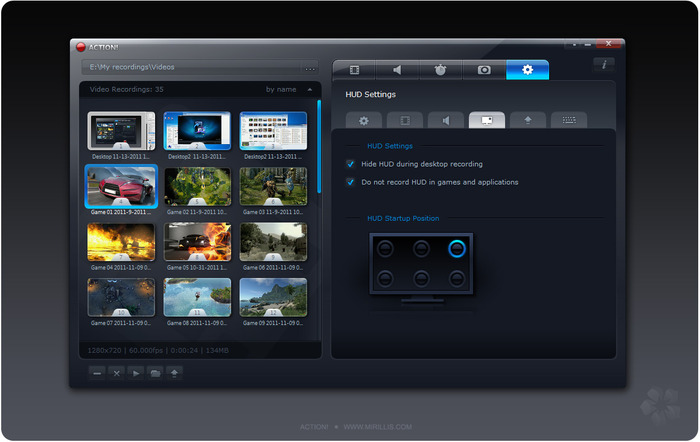Toggle Do not record HUD in games checkbox
700x442 pixels.
351,182
